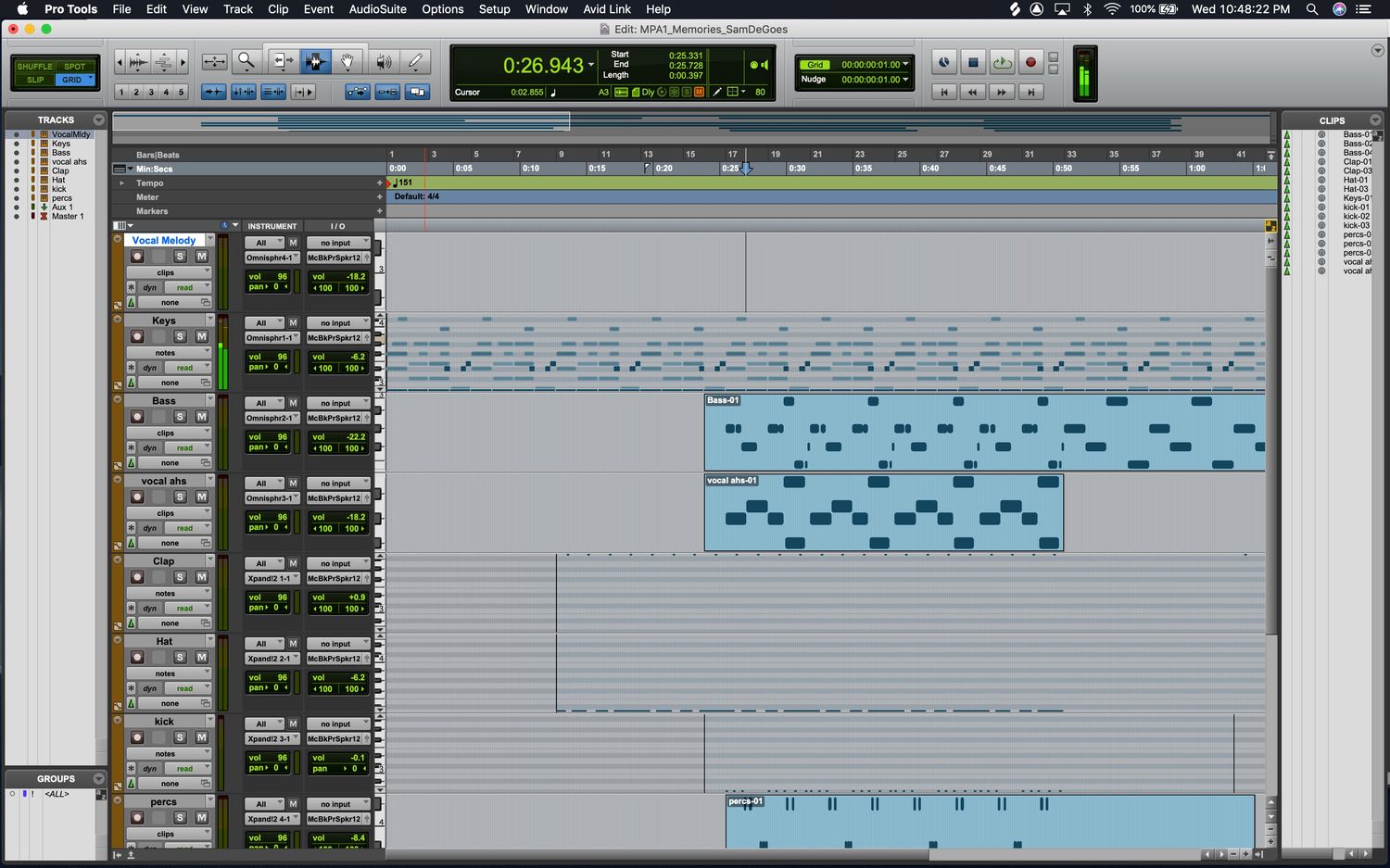
Task: Open the Nudge value dropdown
Action: 905,80
